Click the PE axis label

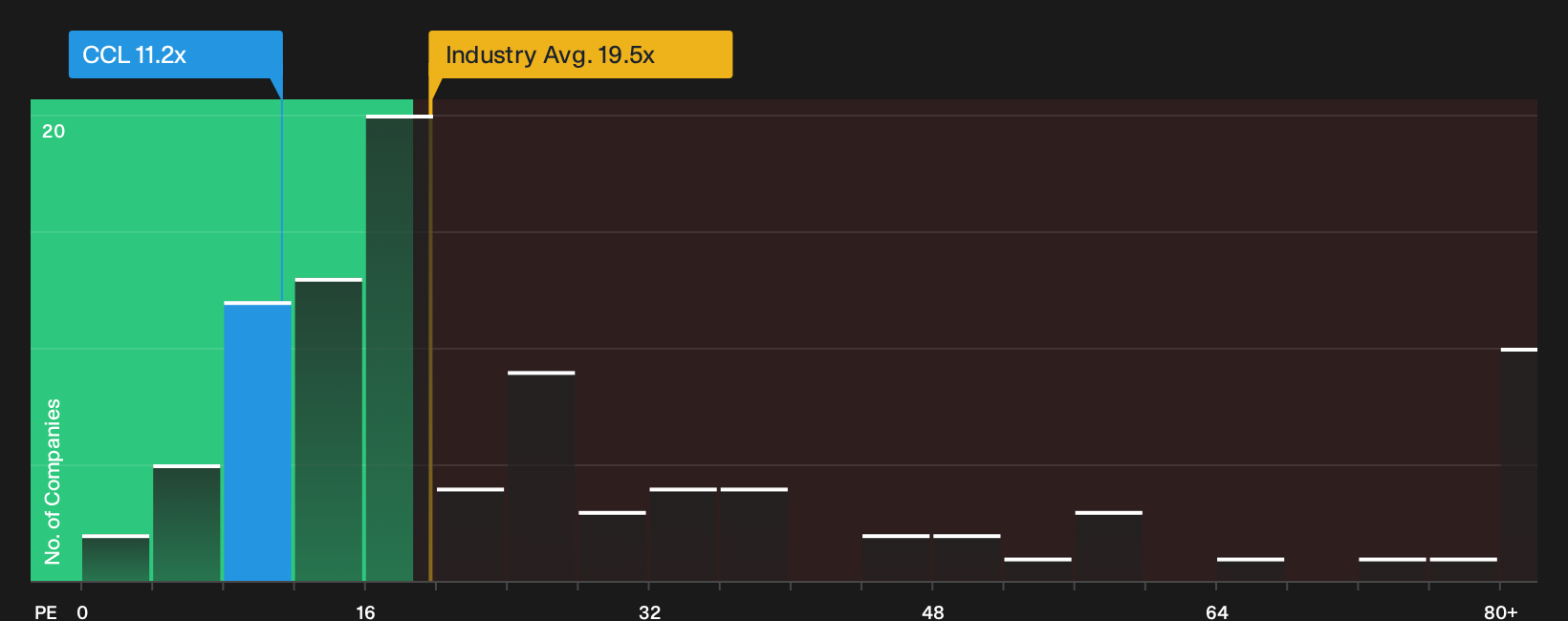(x=46, y=611)
